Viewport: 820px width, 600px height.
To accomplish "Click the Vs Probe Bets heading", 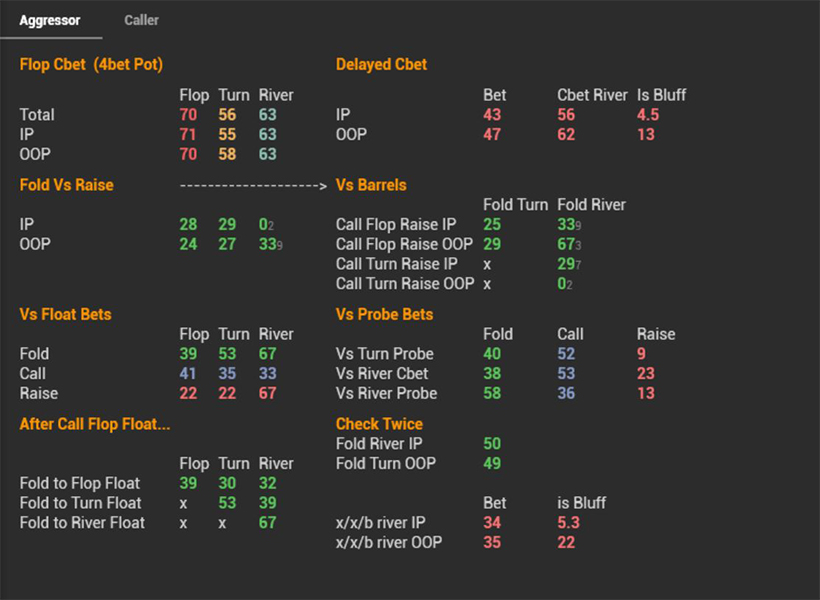I will pyautogui.click(x=384, y=314).
